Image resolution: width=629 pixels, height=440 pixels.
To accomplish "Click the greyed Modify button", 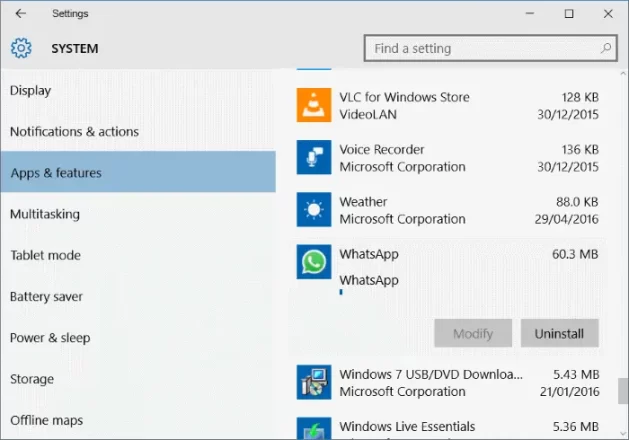I will [x=473, y=333].
